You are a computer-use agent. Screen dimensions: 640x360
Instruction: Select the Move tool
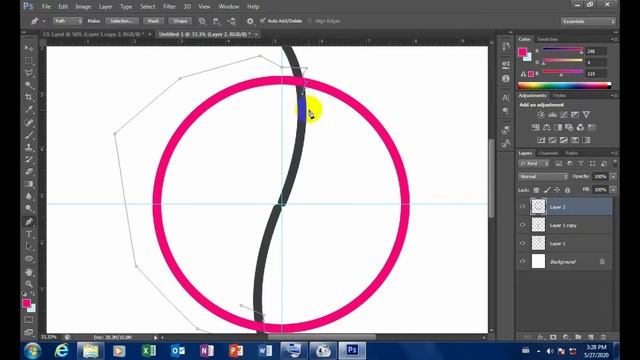[29, 48]
